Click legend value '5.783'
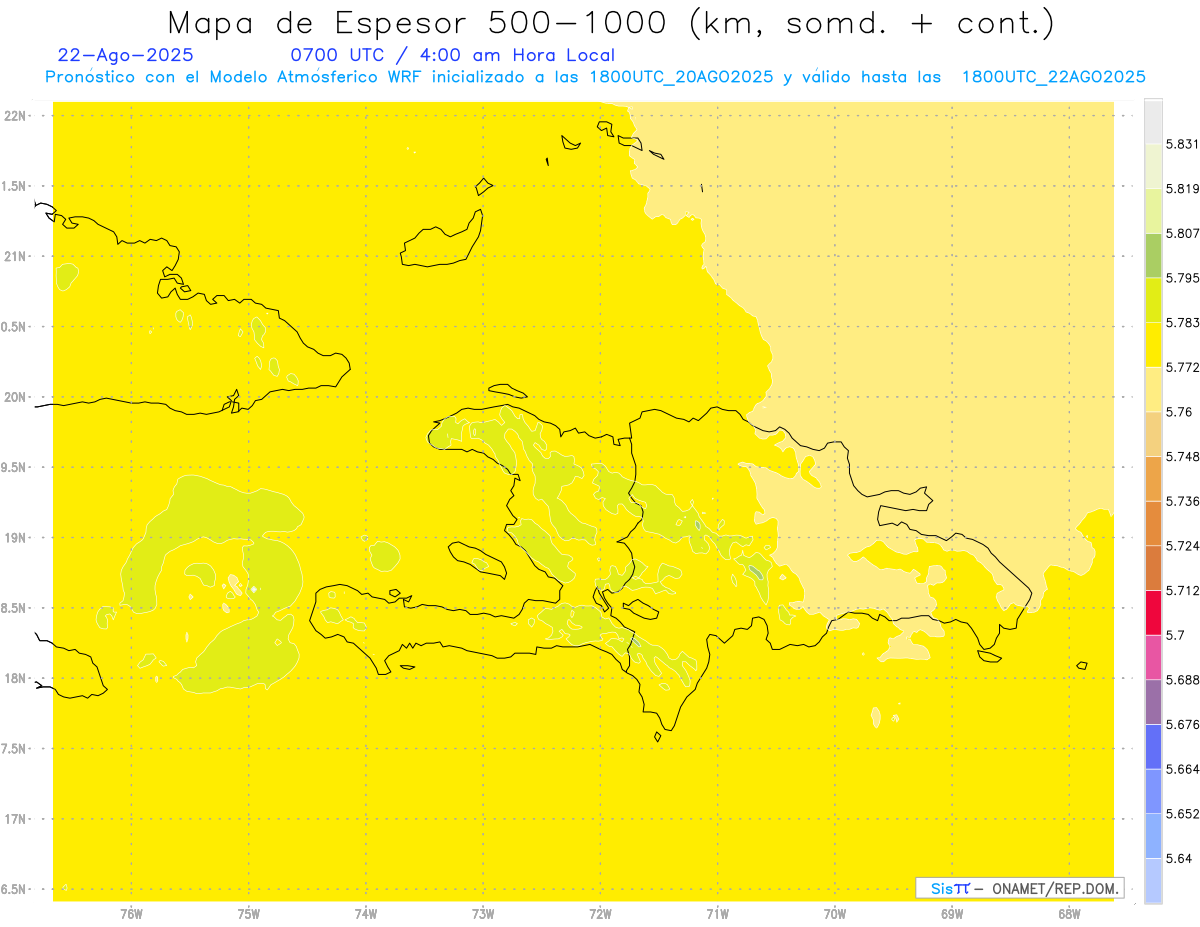This screenshot has height=927, width=1200. click(x=1182, y=323)
